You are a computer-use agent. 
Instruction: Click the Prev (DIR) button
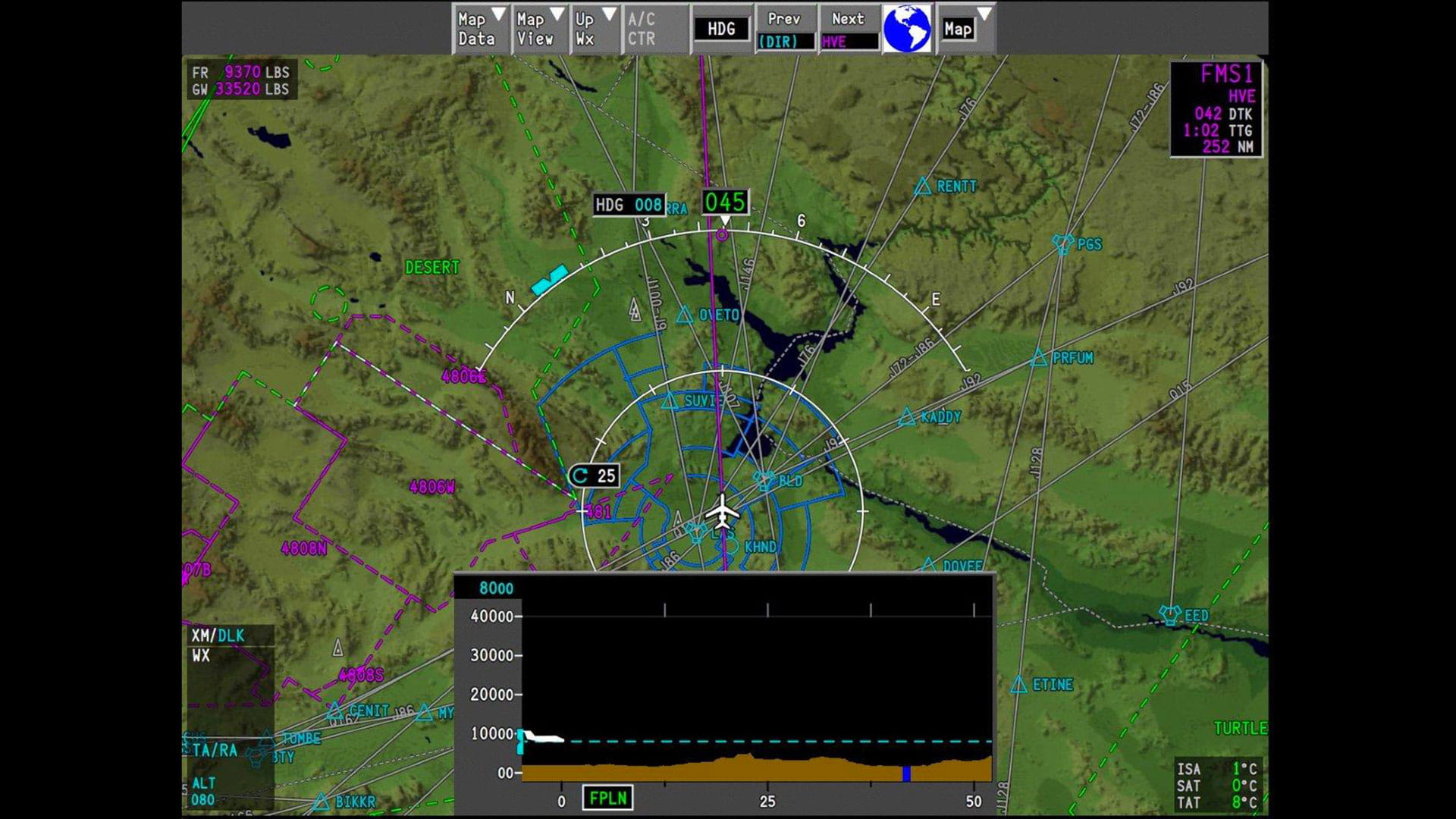tap(785, 28)
